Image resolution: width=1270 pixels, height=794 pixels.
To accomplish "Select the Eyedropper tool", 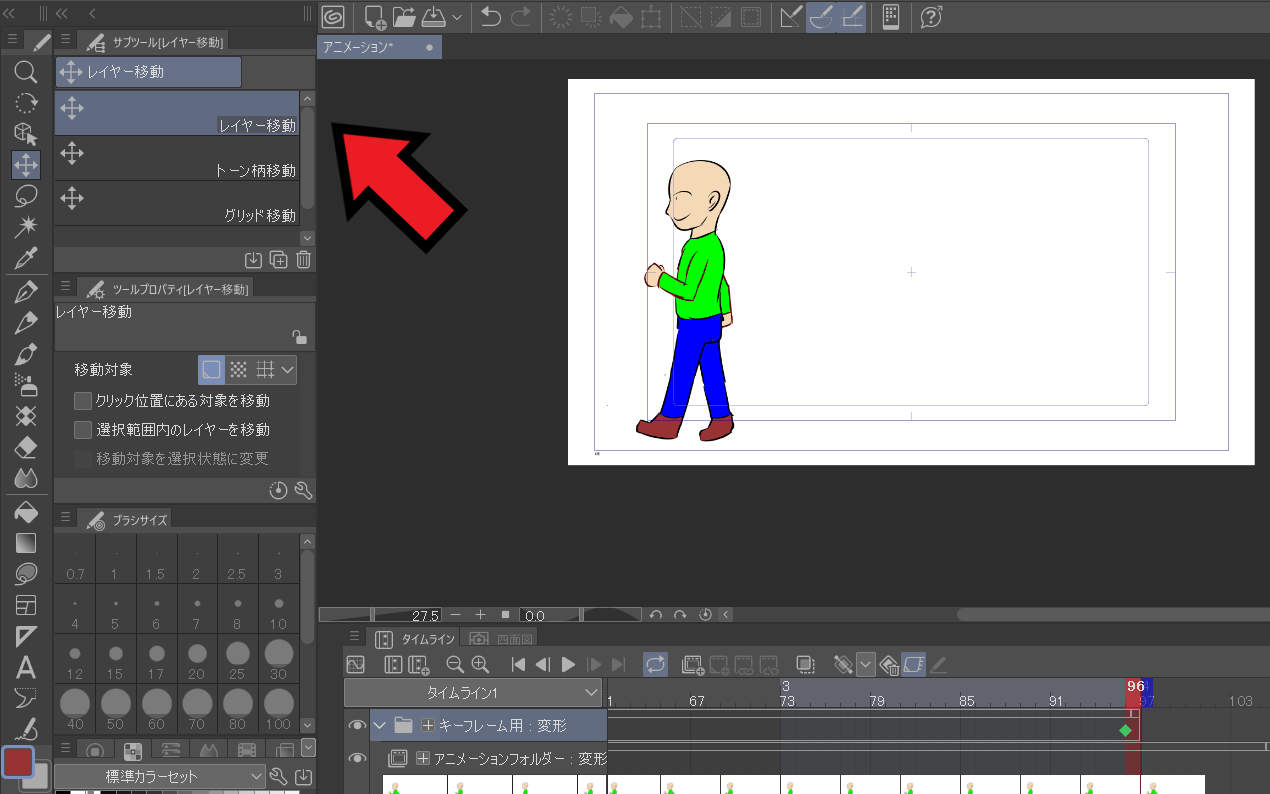I will [x=26, y=259].
